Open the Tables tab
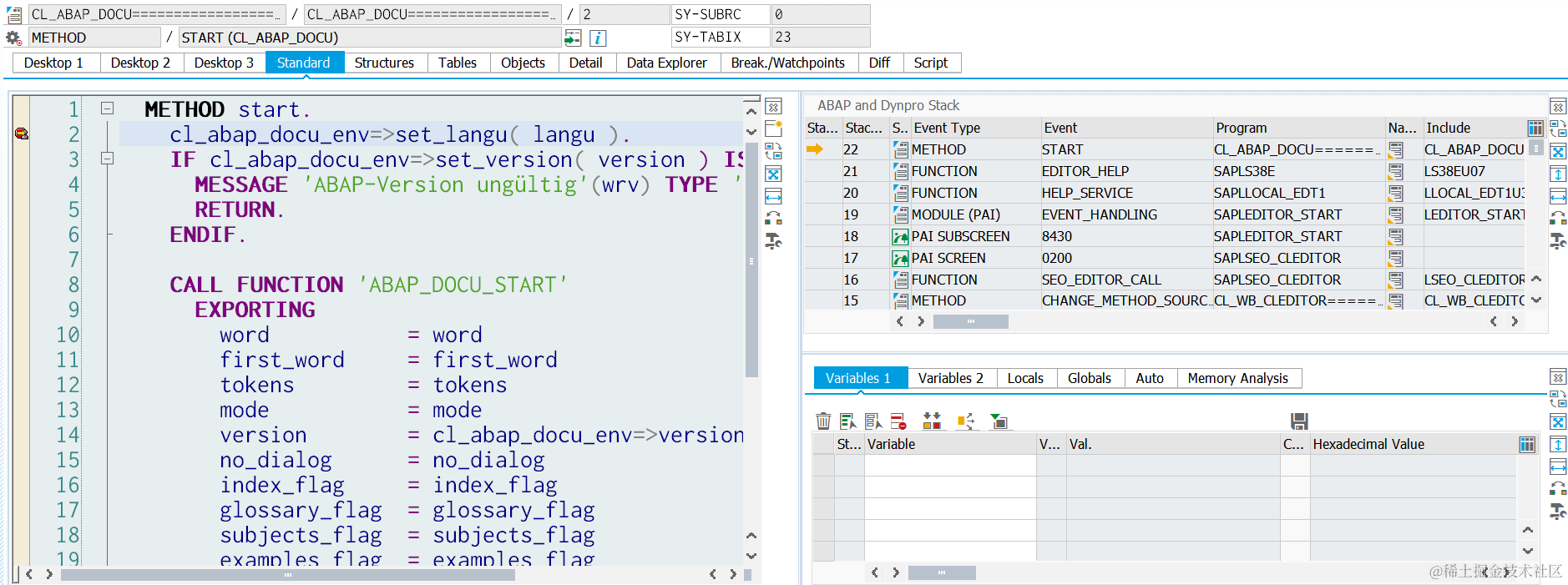Image resolution: width=1568 pixels, height=585 pixels. 458,63
